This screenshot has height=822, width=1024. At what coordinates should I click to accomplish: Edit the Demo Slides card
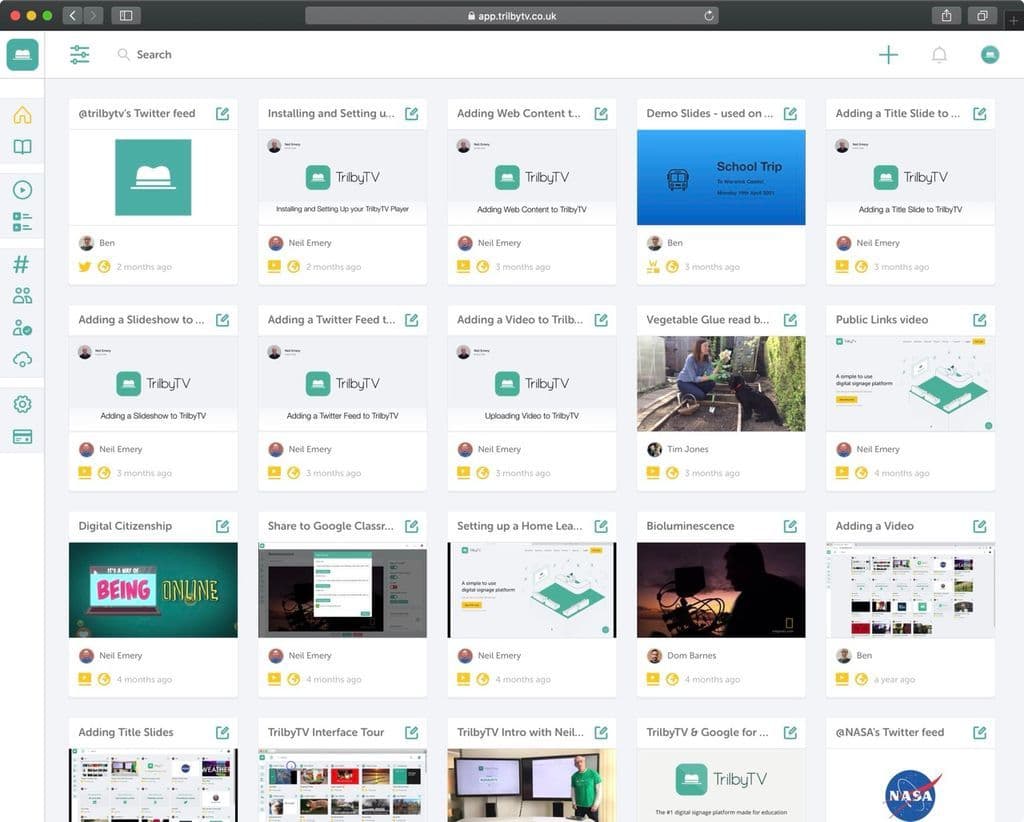pyautogui.click(x=790, y=114)
